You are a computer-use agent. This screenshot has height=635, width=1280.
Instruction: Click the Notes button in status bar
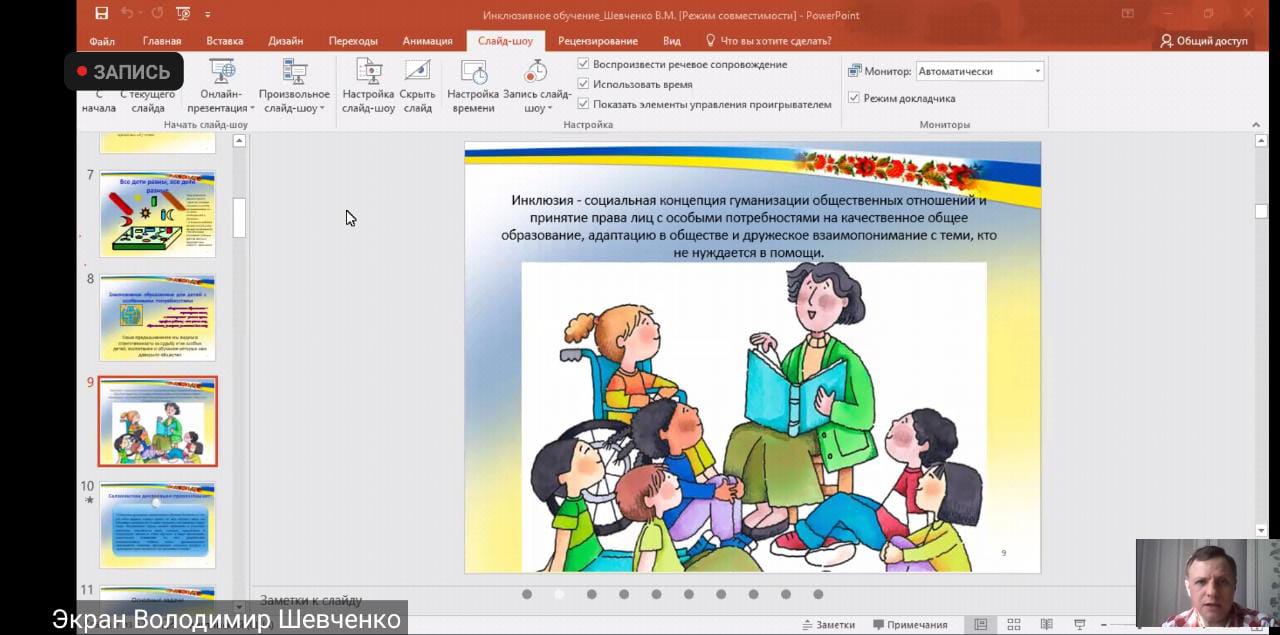pyautogui.click(x=828, y=625)
